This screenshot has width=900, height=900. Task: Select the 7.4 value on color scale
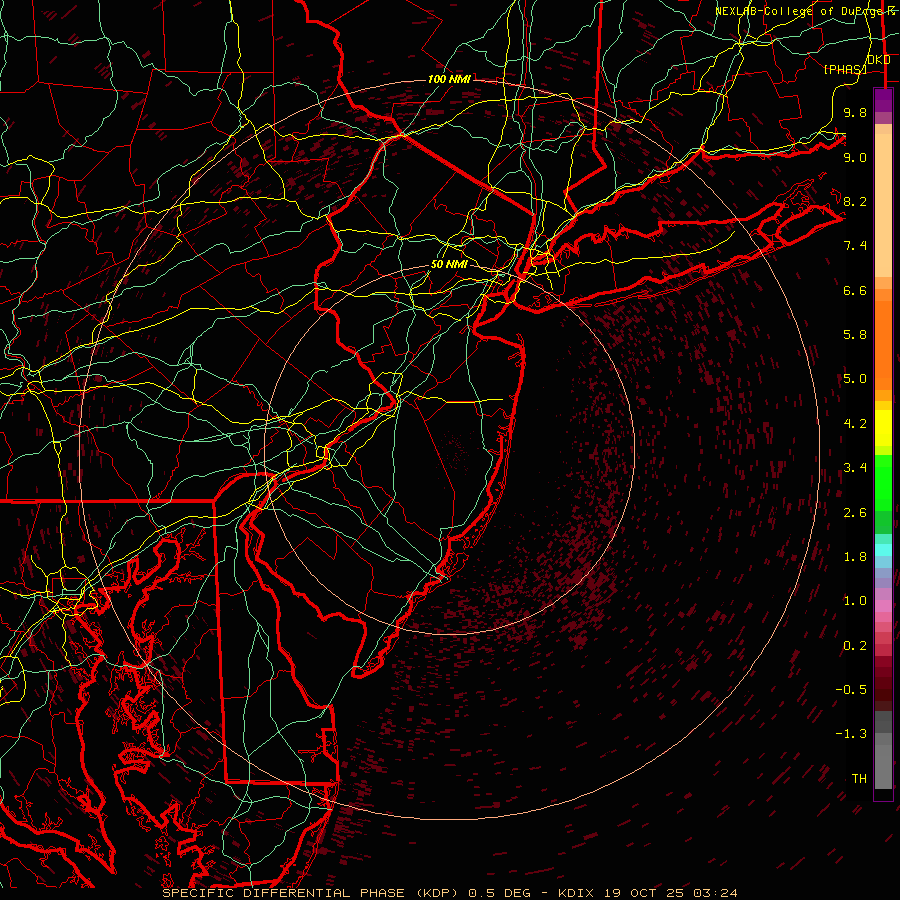[x=855, y=246]
